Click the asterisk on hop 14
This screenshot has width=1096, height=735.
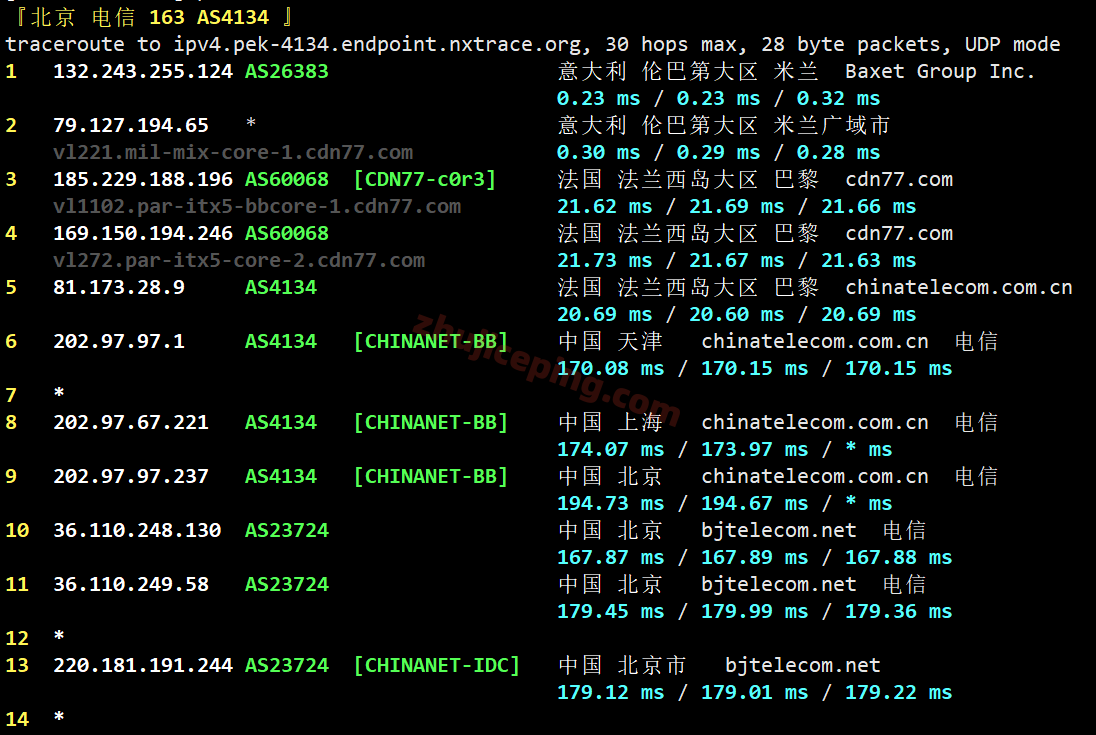coord(59,716)
